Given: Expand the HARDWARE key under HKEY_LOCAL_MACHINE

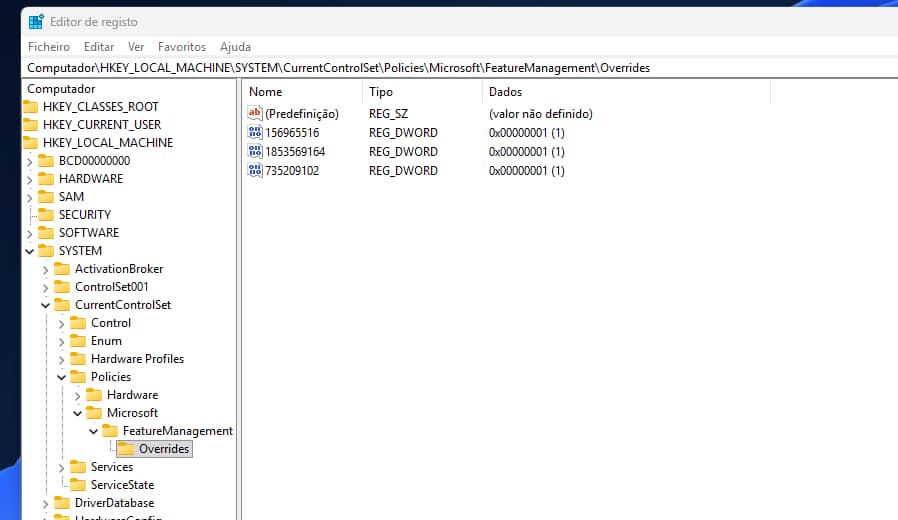Looking at the screenshot, I should point(29,179).
